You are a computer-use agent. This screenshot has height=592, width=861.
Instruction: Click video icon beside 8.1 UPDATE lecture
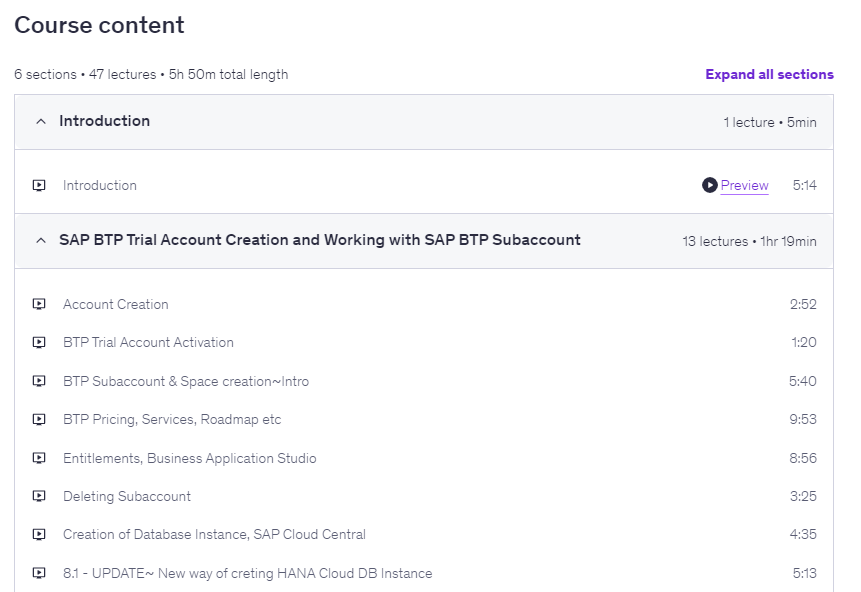(x=39, y=573)
